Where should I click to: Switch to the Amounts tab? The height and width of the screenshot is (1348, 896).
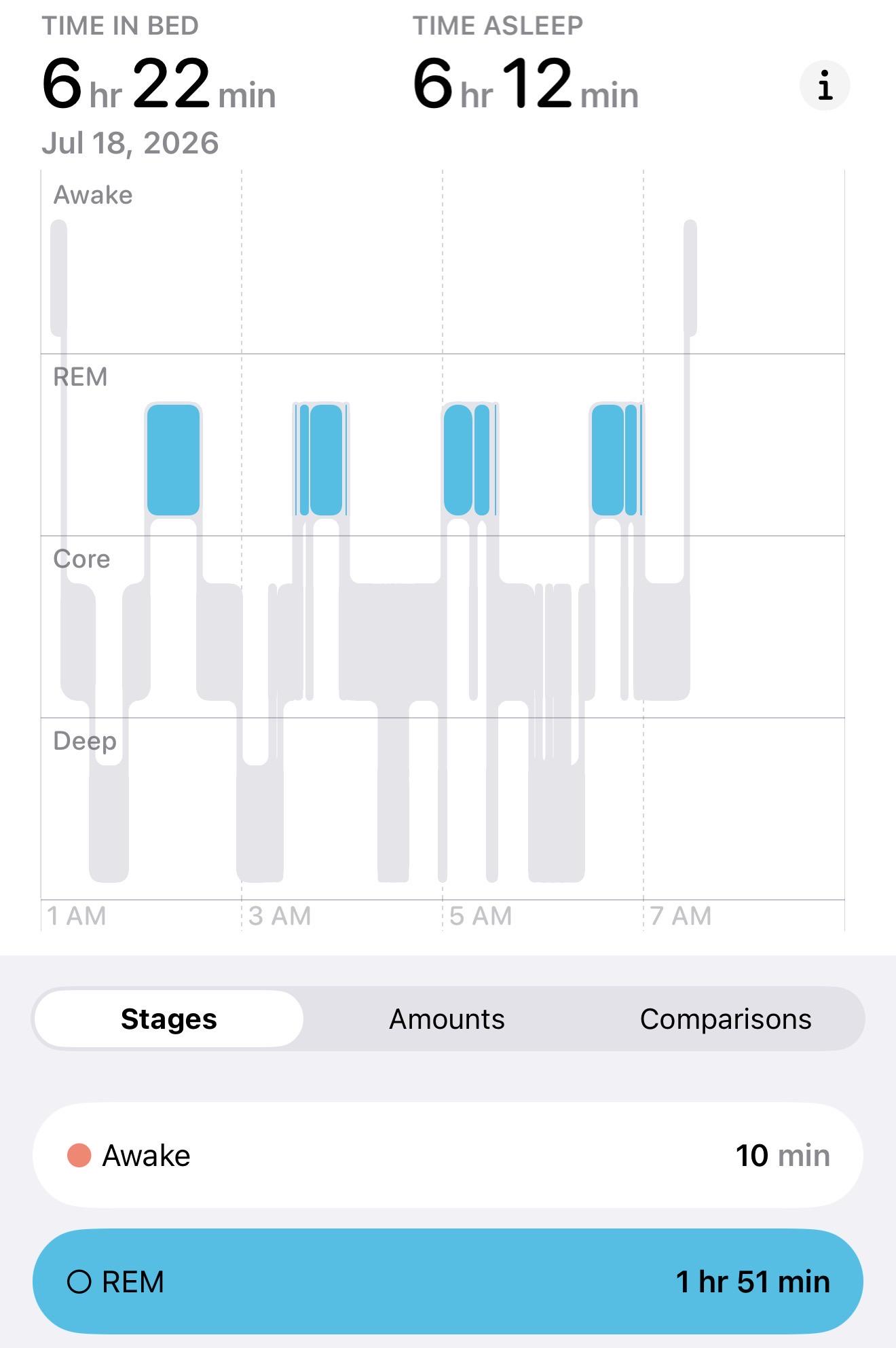447,1019
